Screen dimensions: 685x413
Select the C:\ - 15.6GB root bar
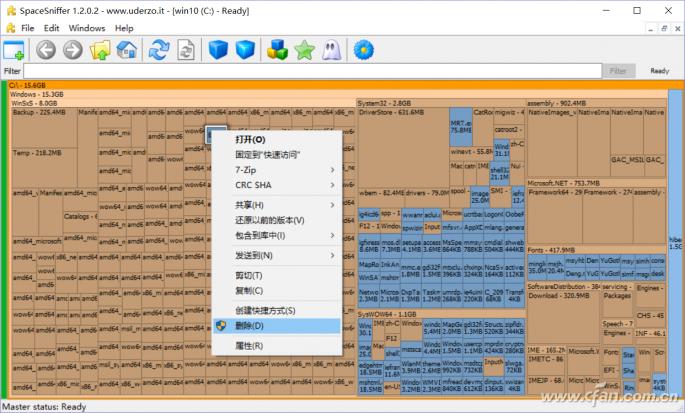click(345, 85)
